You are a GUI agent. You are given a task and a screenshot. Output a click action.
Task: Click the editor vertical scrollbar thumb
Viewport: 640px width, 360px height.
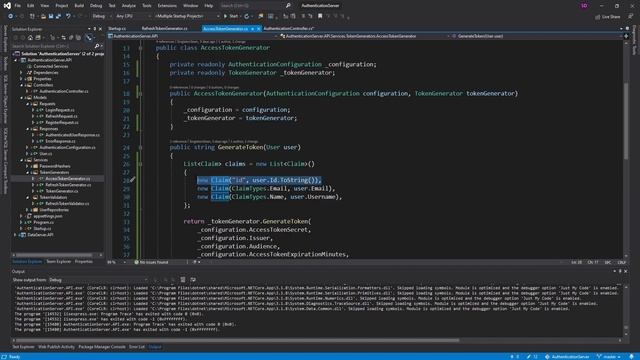626,121
